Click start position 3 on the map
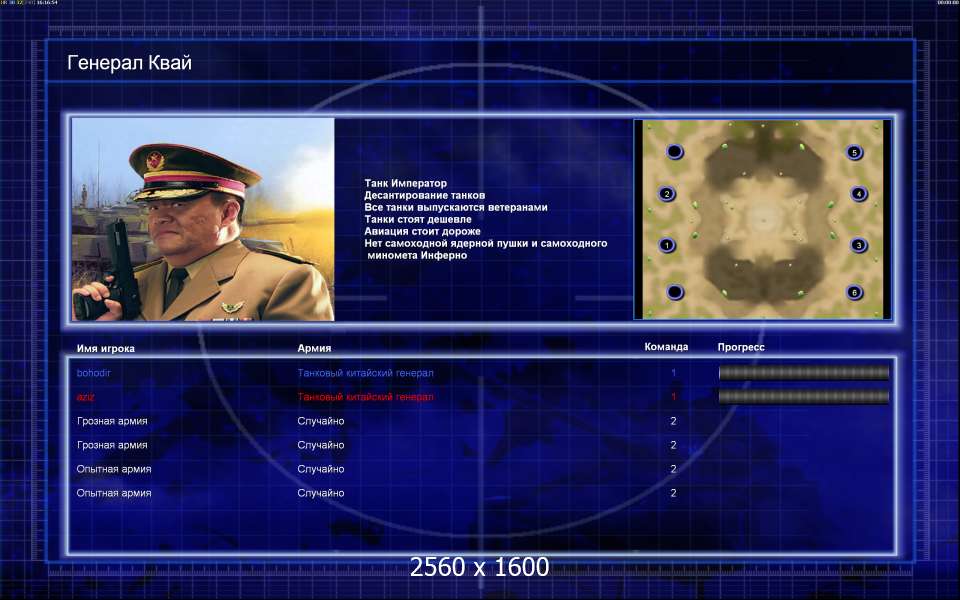The height and width of the screenshot is (600, 960). point(858,246)
